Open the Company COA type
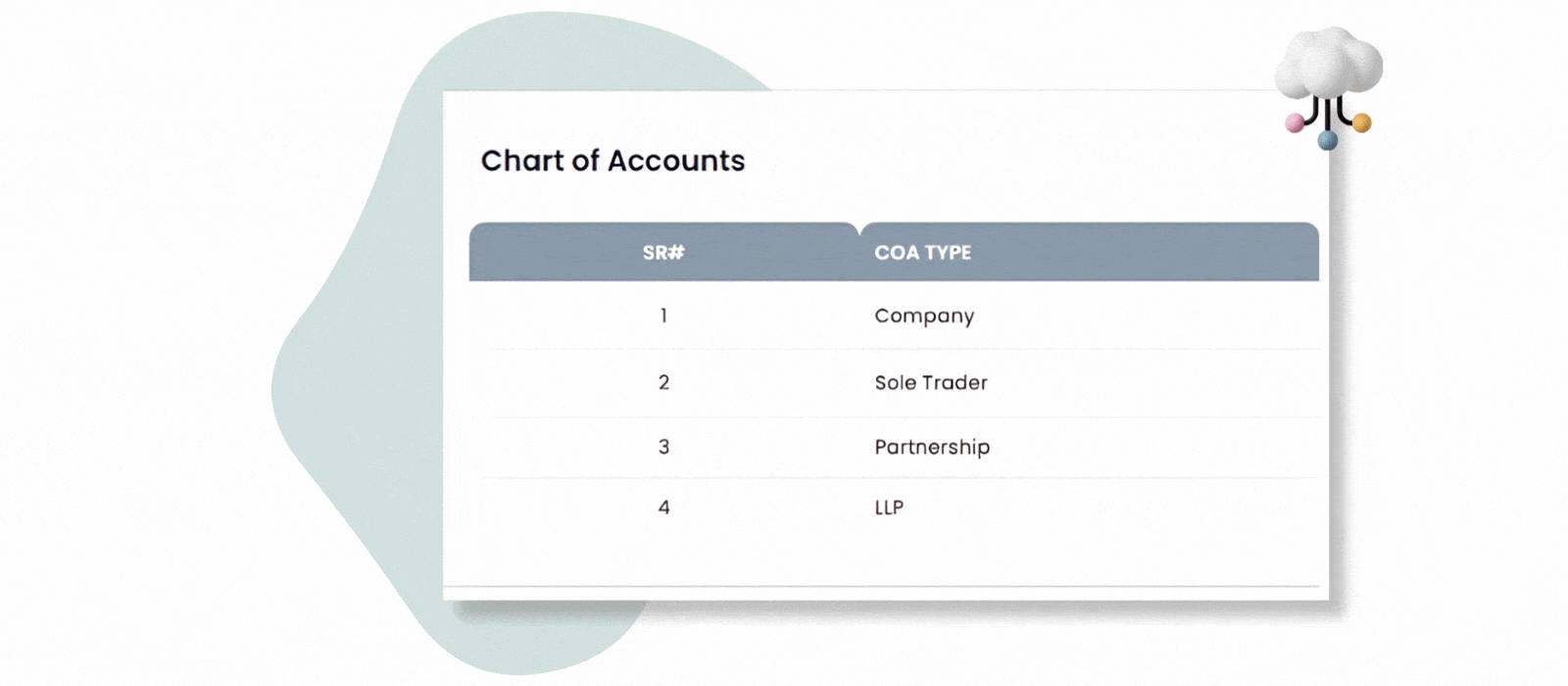The image size is (1568, 686). pos(924,317)
